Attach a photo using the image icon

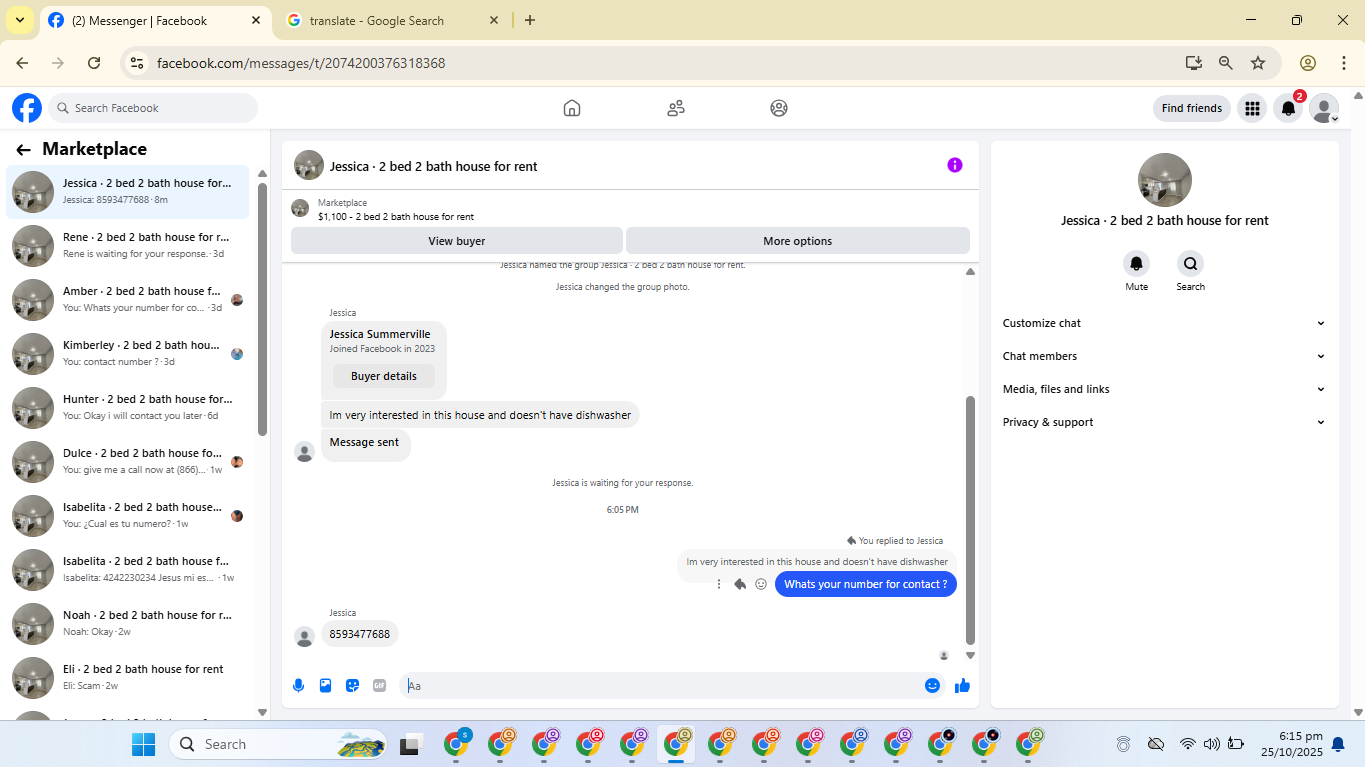tap(325, 685)
